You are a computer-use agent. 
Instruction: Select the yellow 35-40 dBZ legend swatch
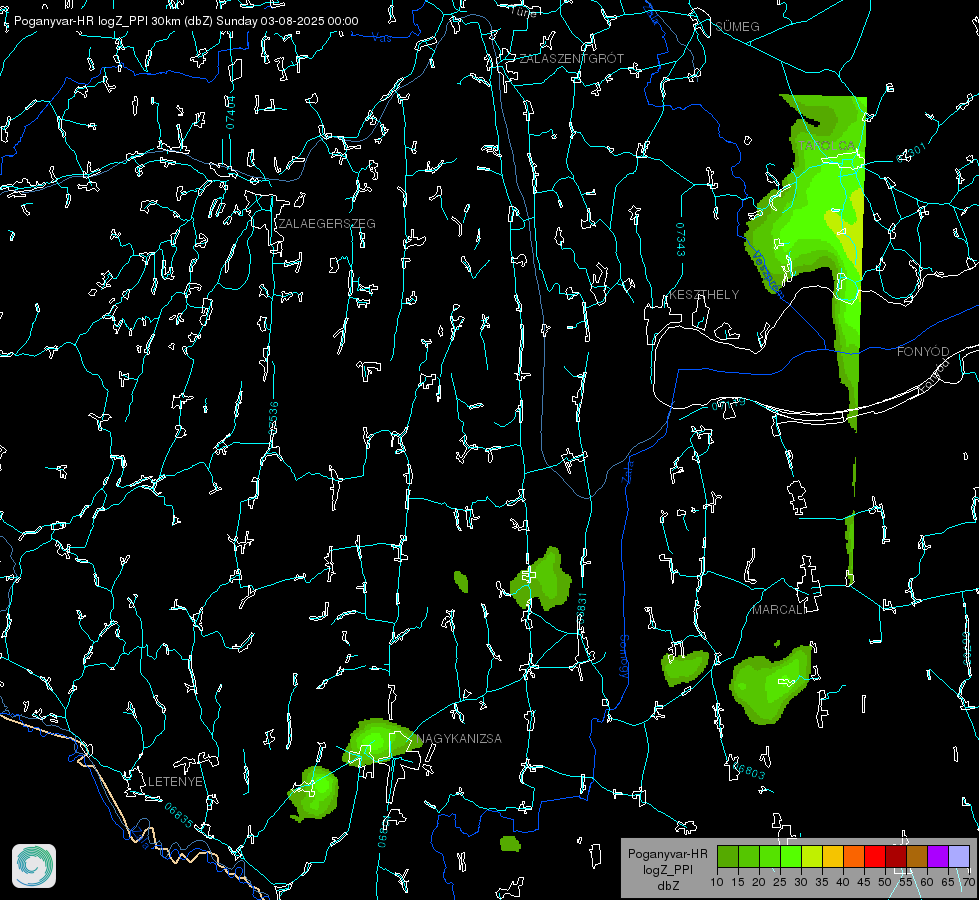coord(833,856)
